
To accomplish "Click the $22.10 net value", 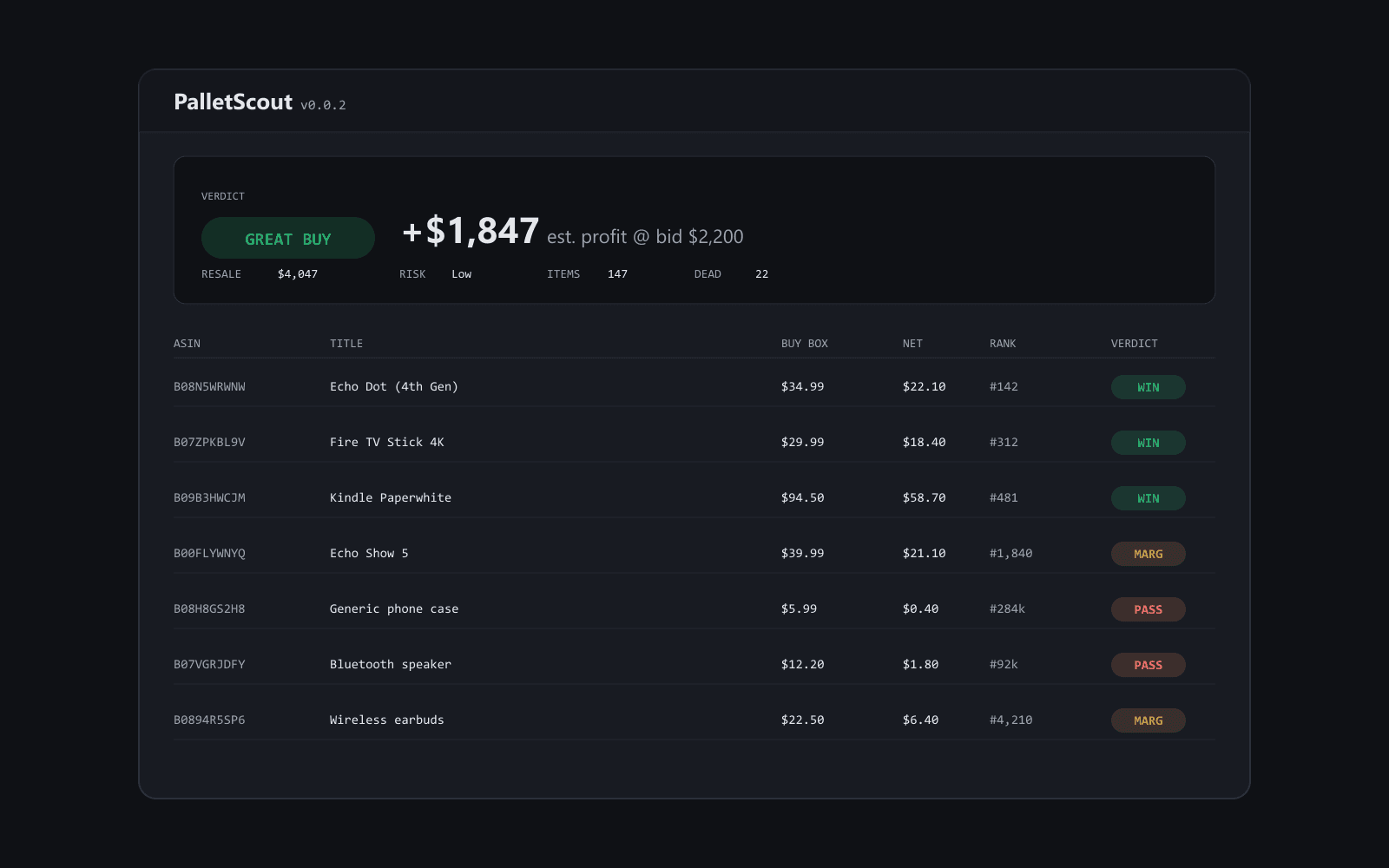I will pos(925,387).
